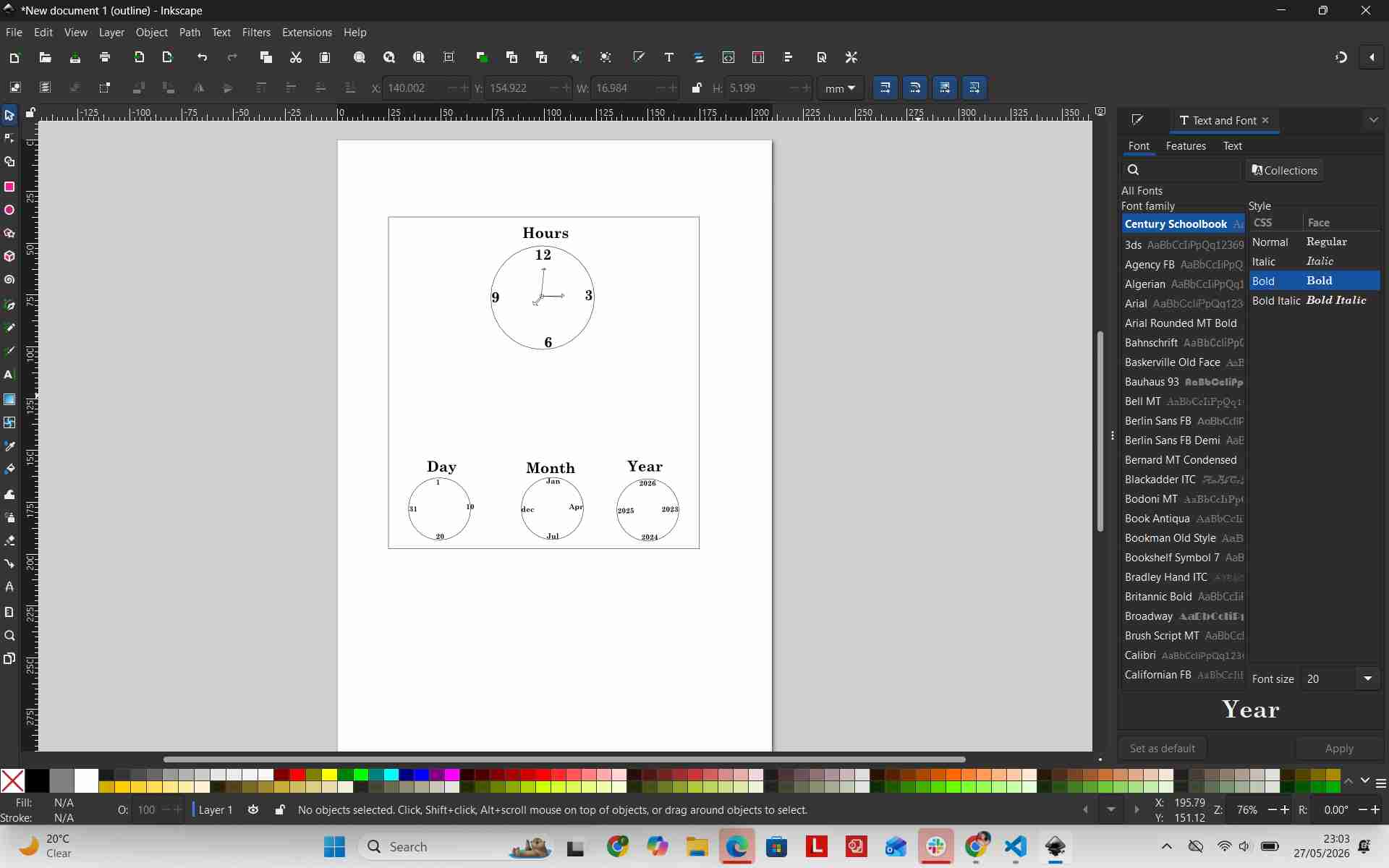Pick the black color swatch
This screenshot has height=868, width=1389.
37,781
